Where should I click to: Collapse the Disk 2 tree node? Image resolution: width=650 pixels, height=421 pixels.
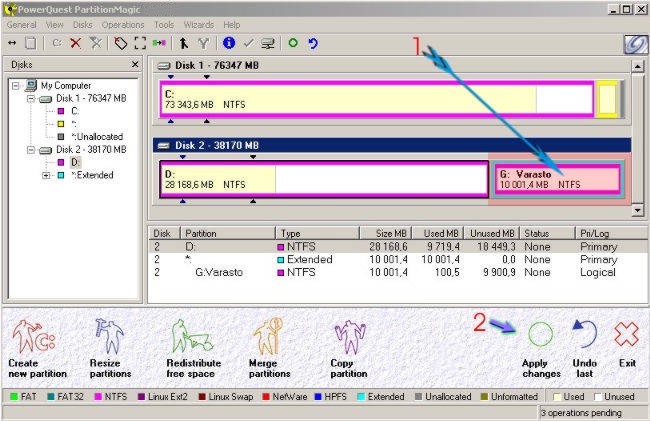click(31, 150)
